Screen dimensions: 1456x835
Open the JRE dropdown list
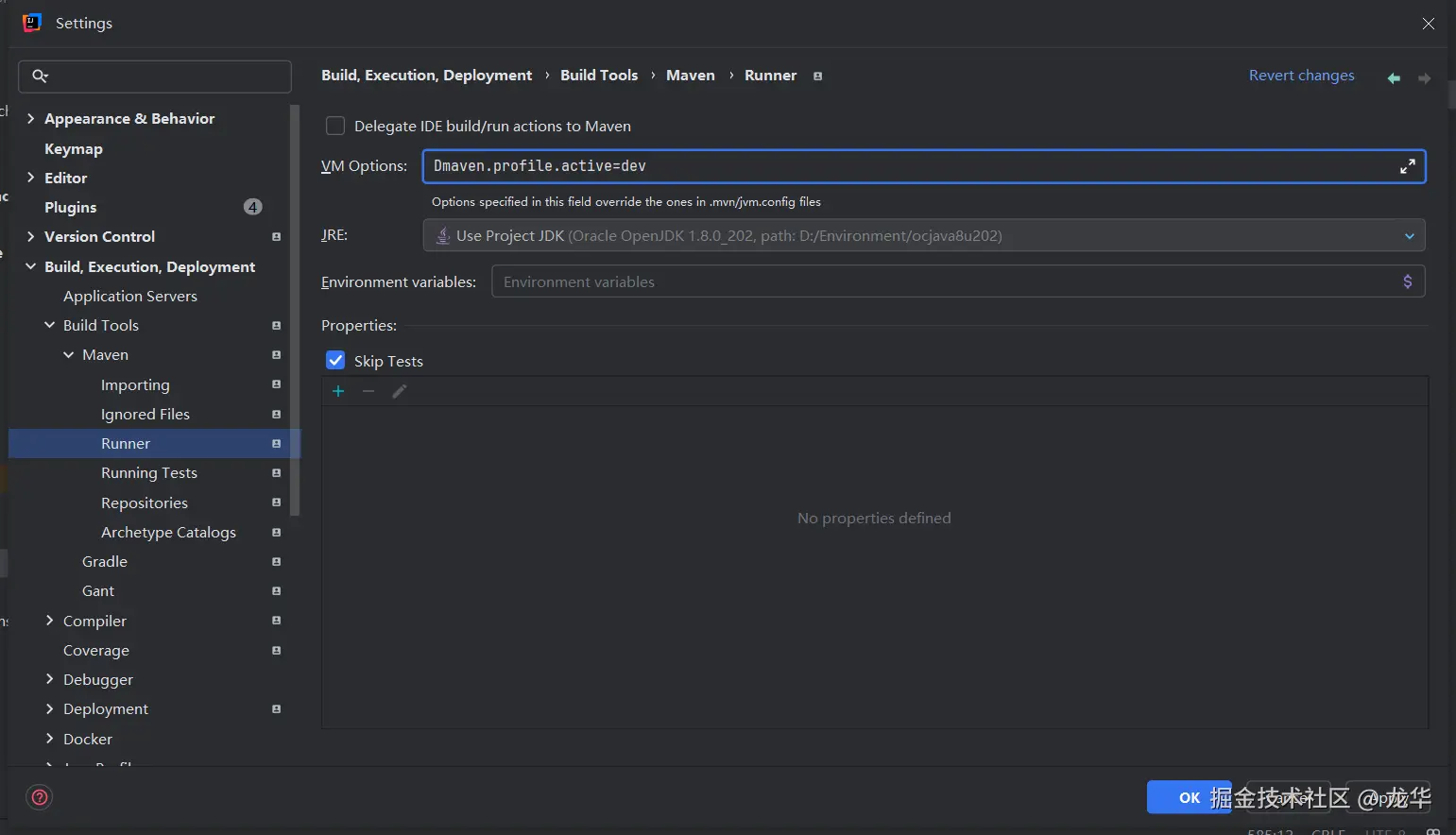coord(1409,236)
